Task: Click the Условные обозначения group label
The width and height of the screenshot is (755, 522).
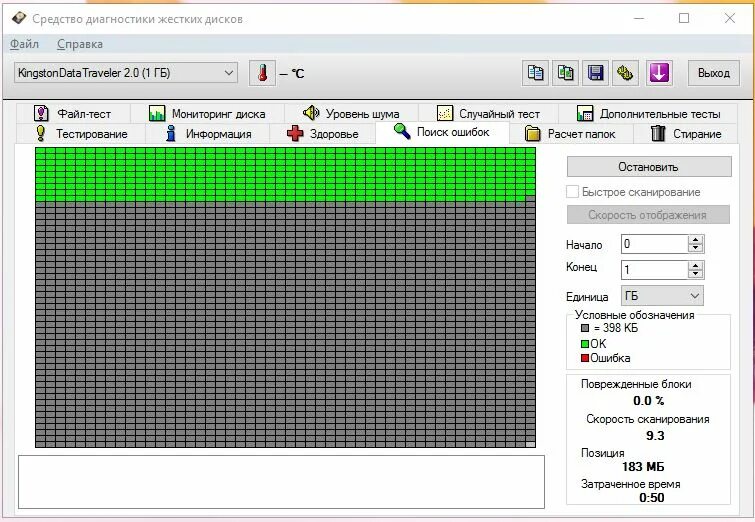Action: [634, 315]
